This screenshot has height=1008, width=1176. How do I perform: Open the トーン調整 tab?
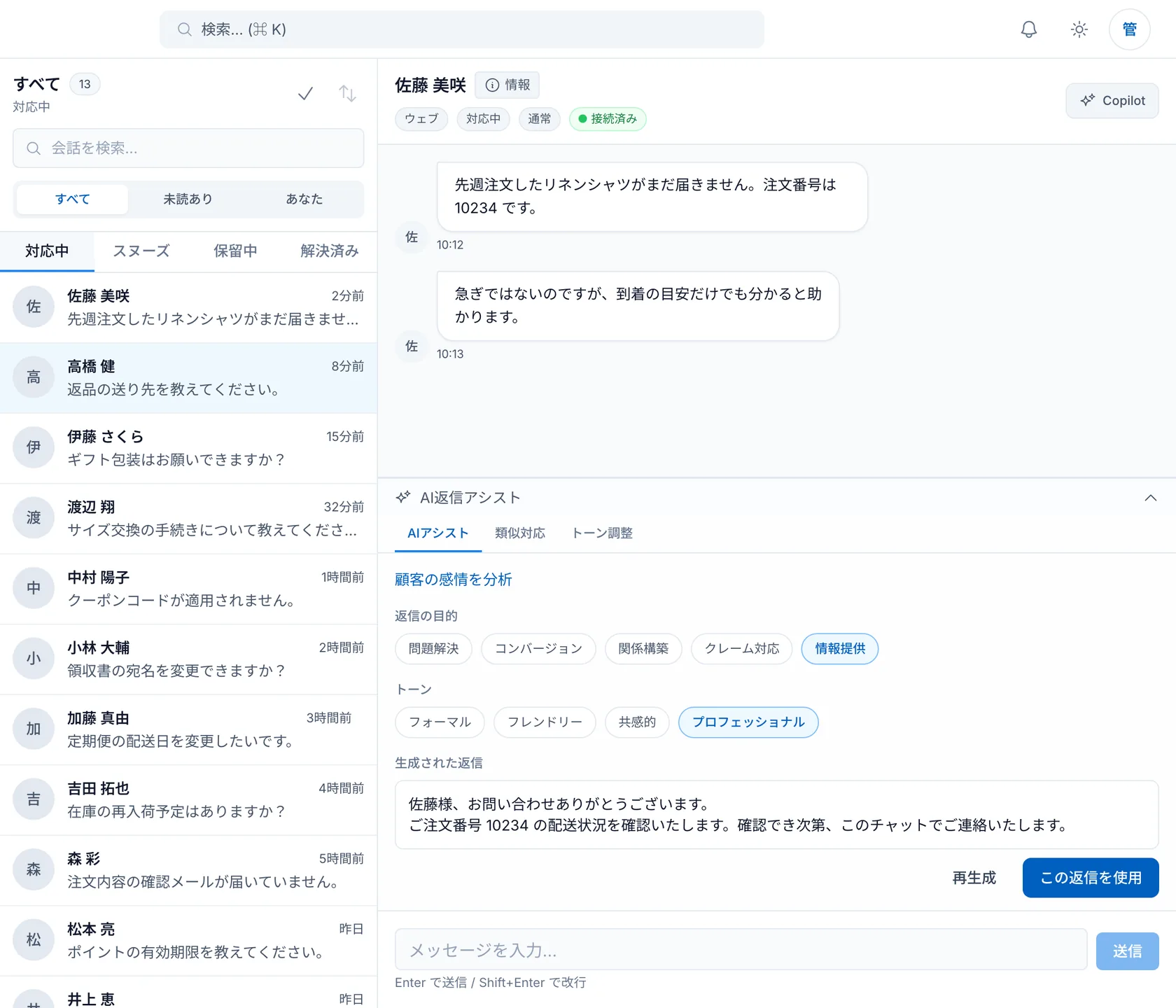602,533
